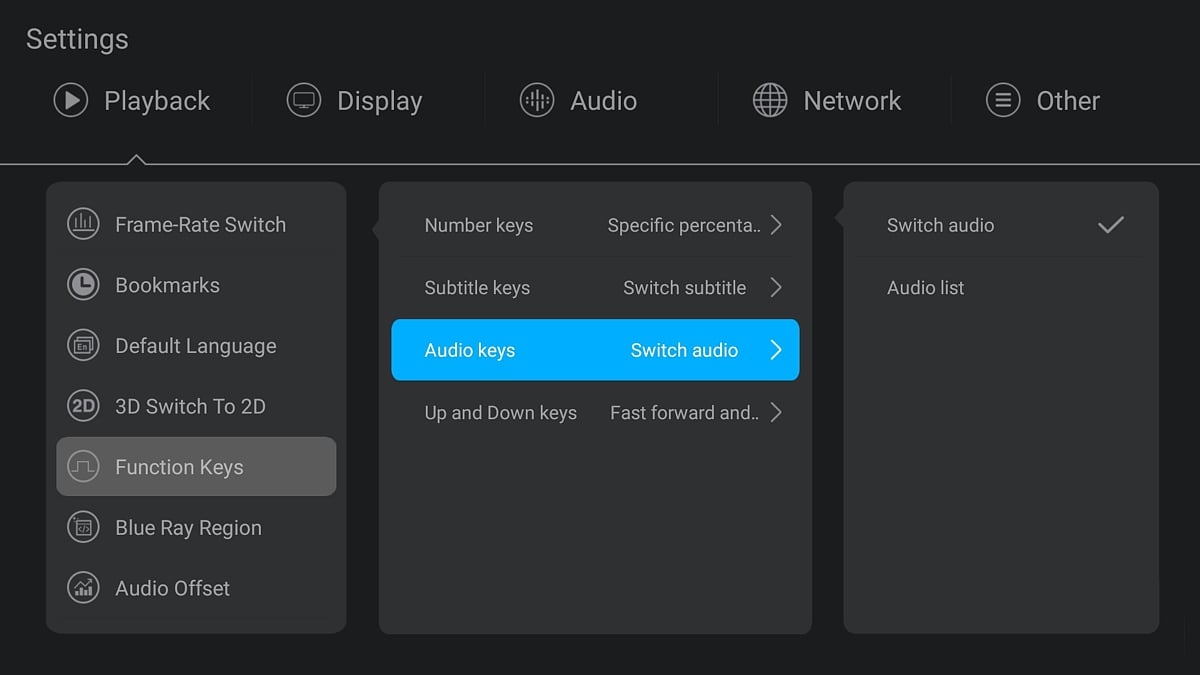Screen dimensions: 1200x675
Task: Select the highlighted Audio keys row
Action: tap(595, 350)
